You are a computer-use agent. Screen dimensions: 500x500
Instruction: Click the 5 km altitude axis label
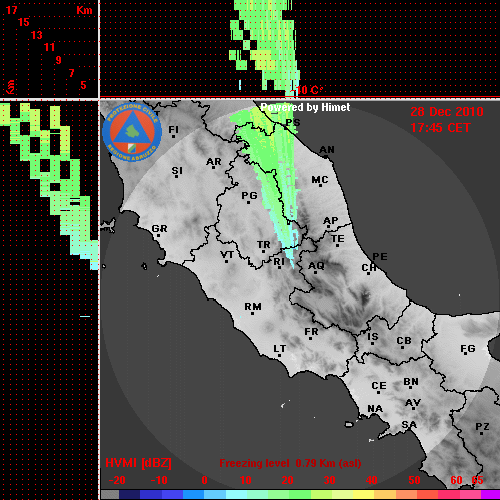83,85
